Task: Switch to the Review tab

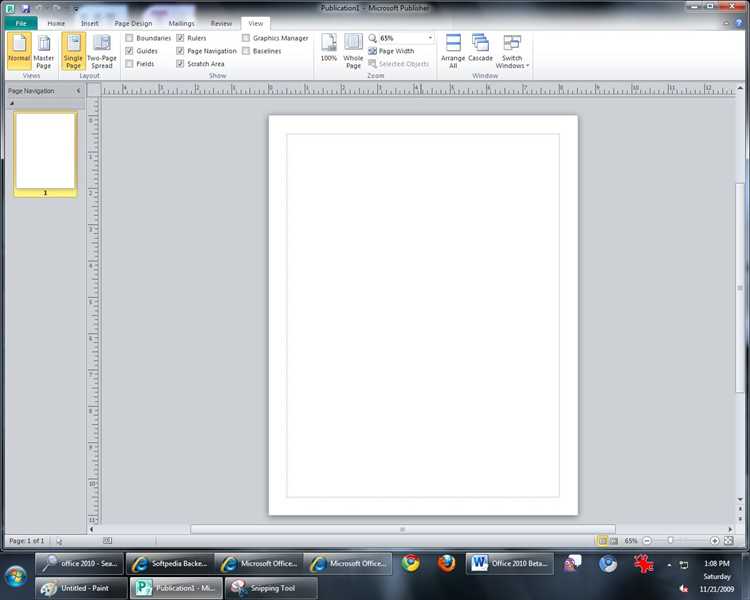Action: point(221,23)
